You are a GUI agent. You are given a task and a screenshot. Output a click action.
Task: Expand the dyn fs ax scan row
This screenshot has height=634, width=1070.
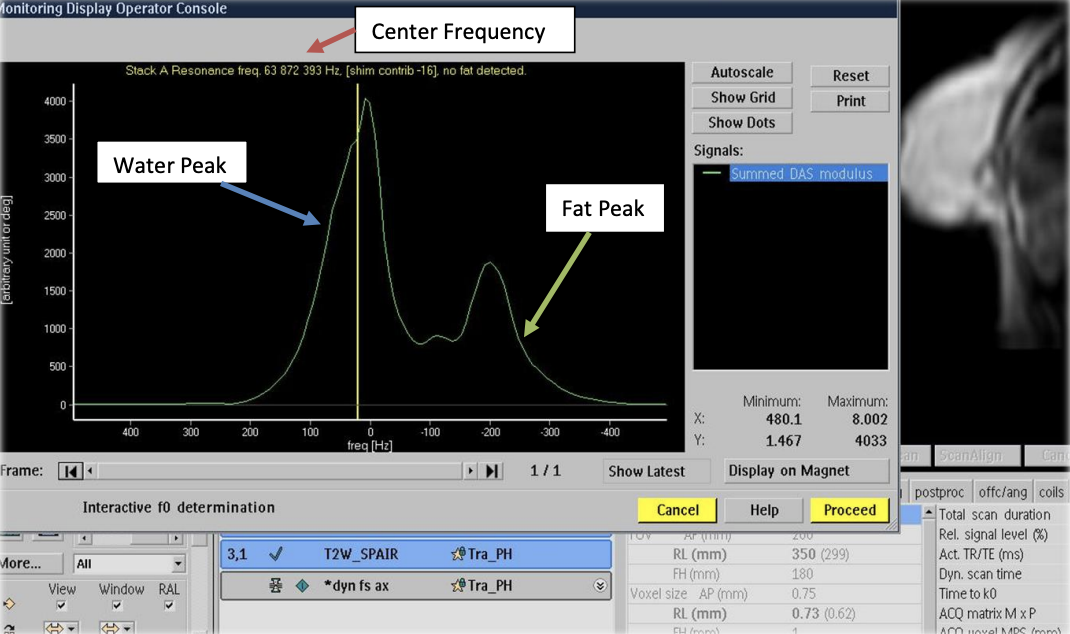600,586
